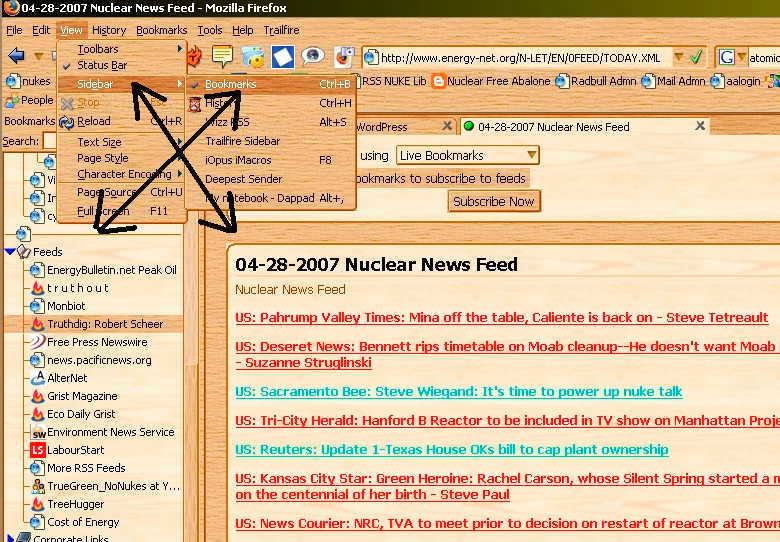Open the Back history dropdown arrow
This screenshot has height=542, width=780.
pos(38,56)
